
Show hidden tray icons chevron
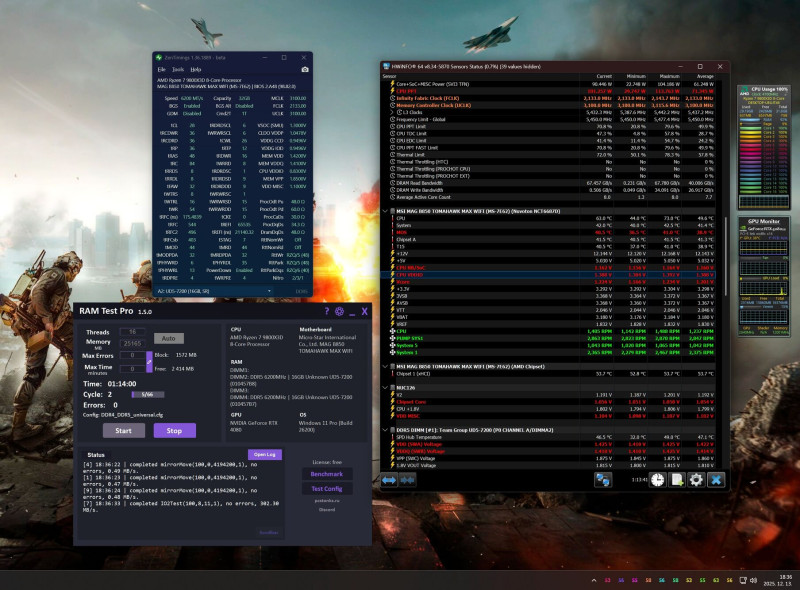click(x=594, y=580)
